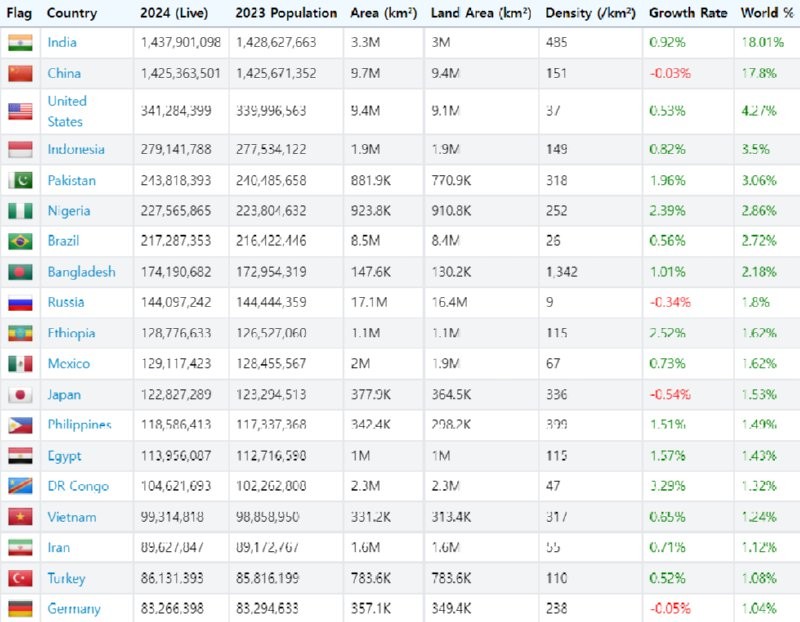Click the Philippines flag icon

click(x=20, y=425)
